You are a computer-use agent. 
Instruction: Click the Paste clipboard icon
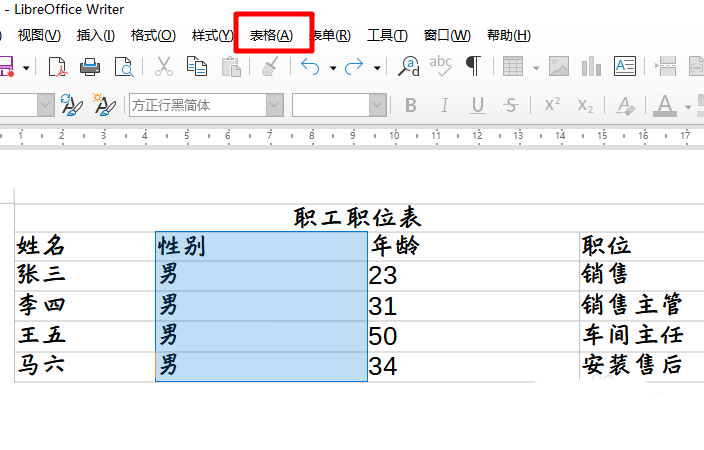pyautogui.click(x=231, y=67)
